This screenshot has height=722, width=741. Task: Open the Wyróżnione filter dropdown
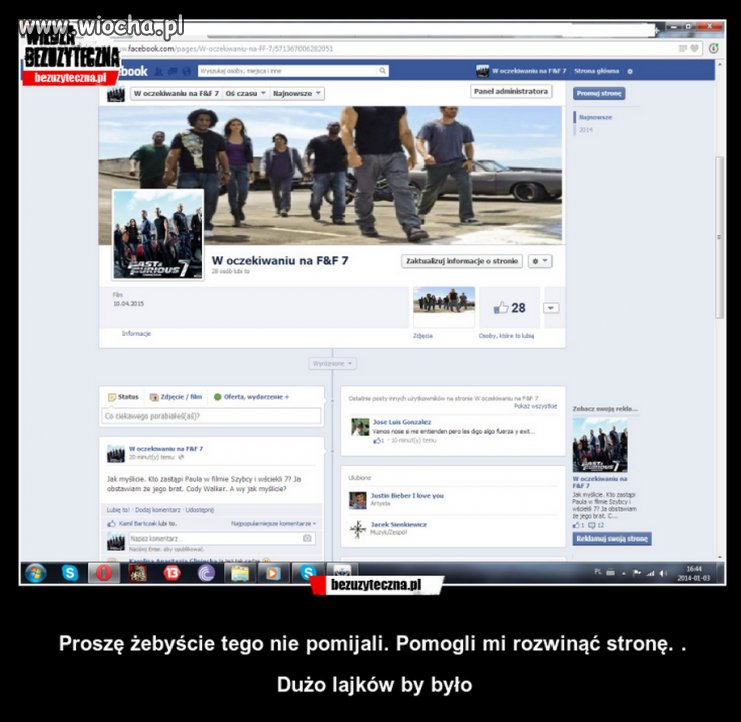point(332,363)
